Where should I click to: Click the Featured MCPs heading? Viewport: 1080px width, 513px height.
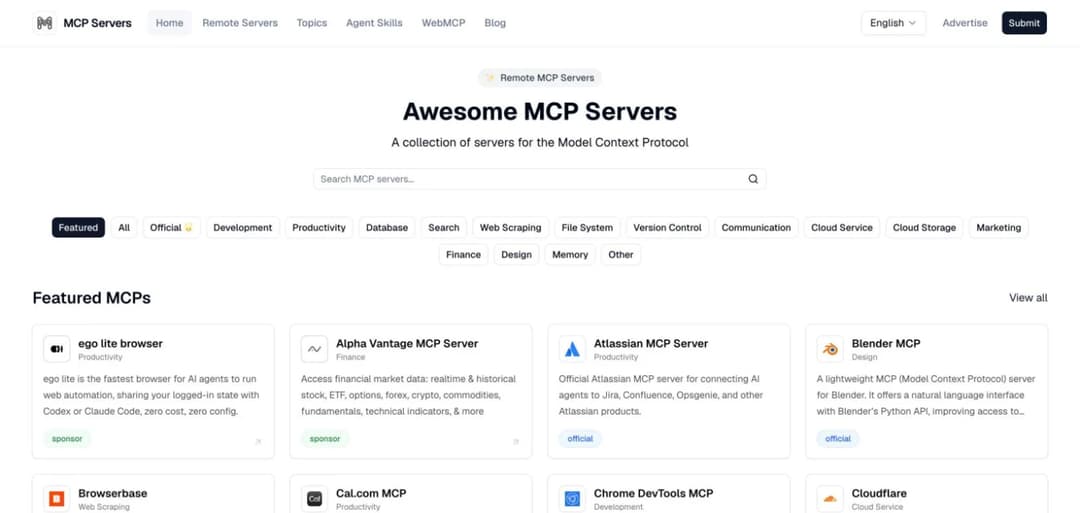92,297
